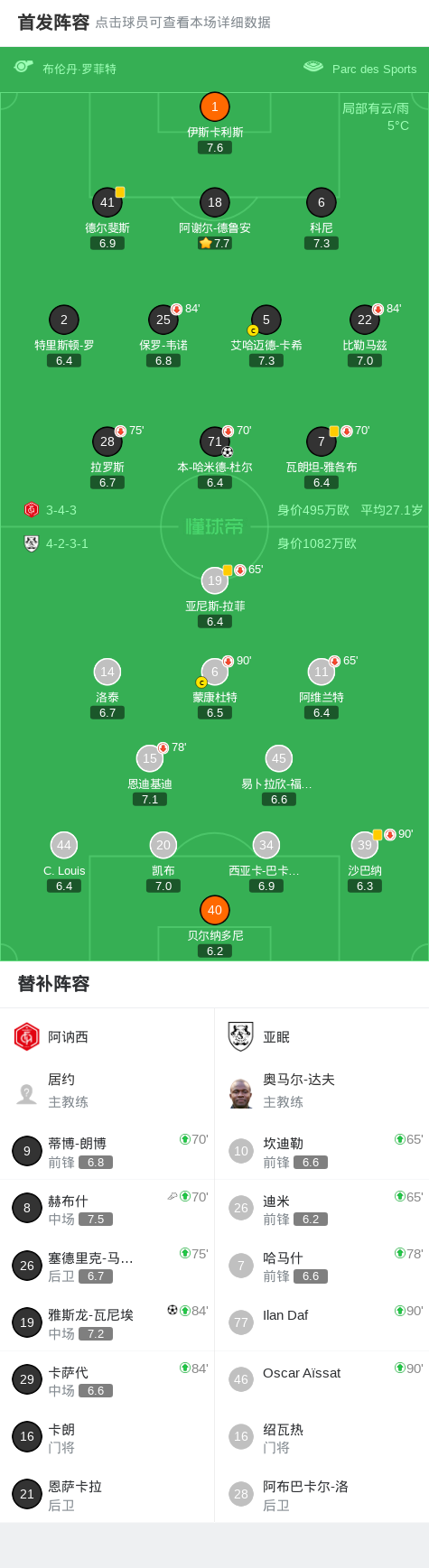Select player 41 德尔斐斯 jersey circle
The height and width of the screenshot is (1568, 429).
pyautogui.click(x=107, y=202)
